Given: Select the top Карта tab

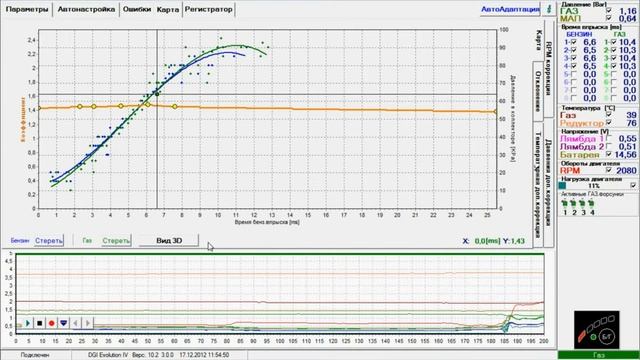Looking at the screenshot, I should (x=167, y=9).
